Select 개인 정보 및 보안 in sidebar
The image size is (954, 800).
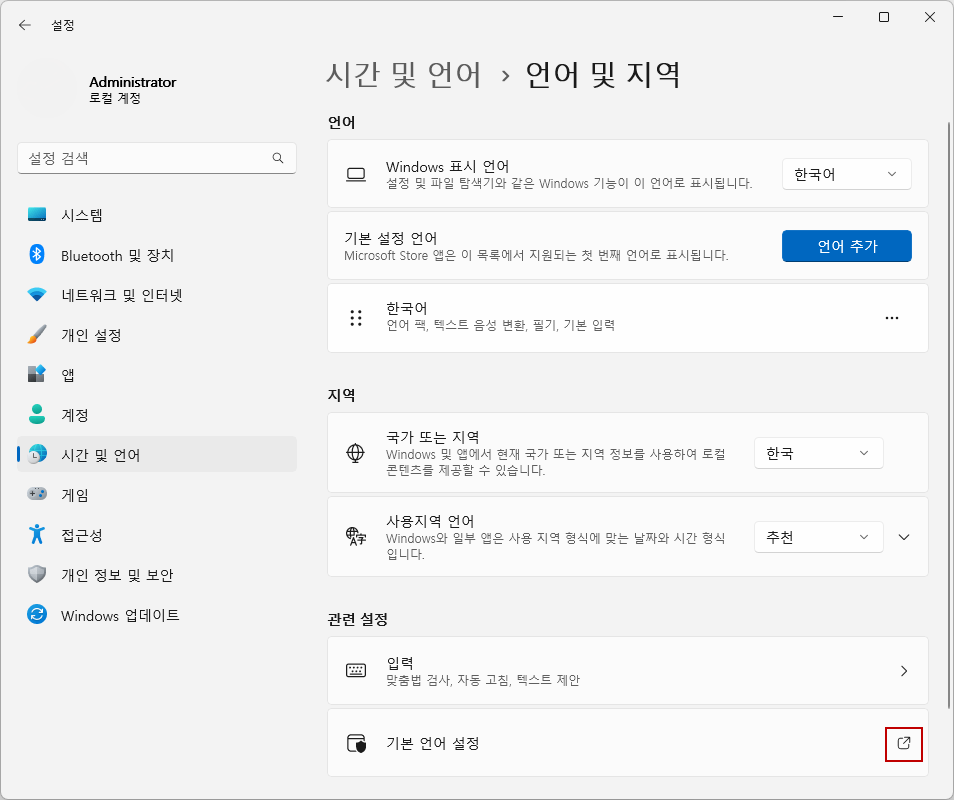157,575
